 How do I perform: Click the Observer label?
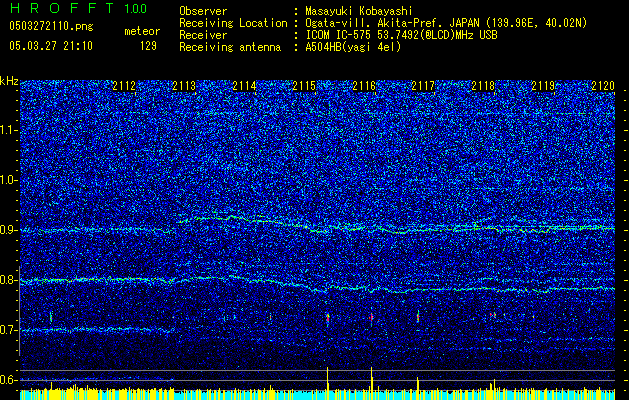[x=203, y=11]
